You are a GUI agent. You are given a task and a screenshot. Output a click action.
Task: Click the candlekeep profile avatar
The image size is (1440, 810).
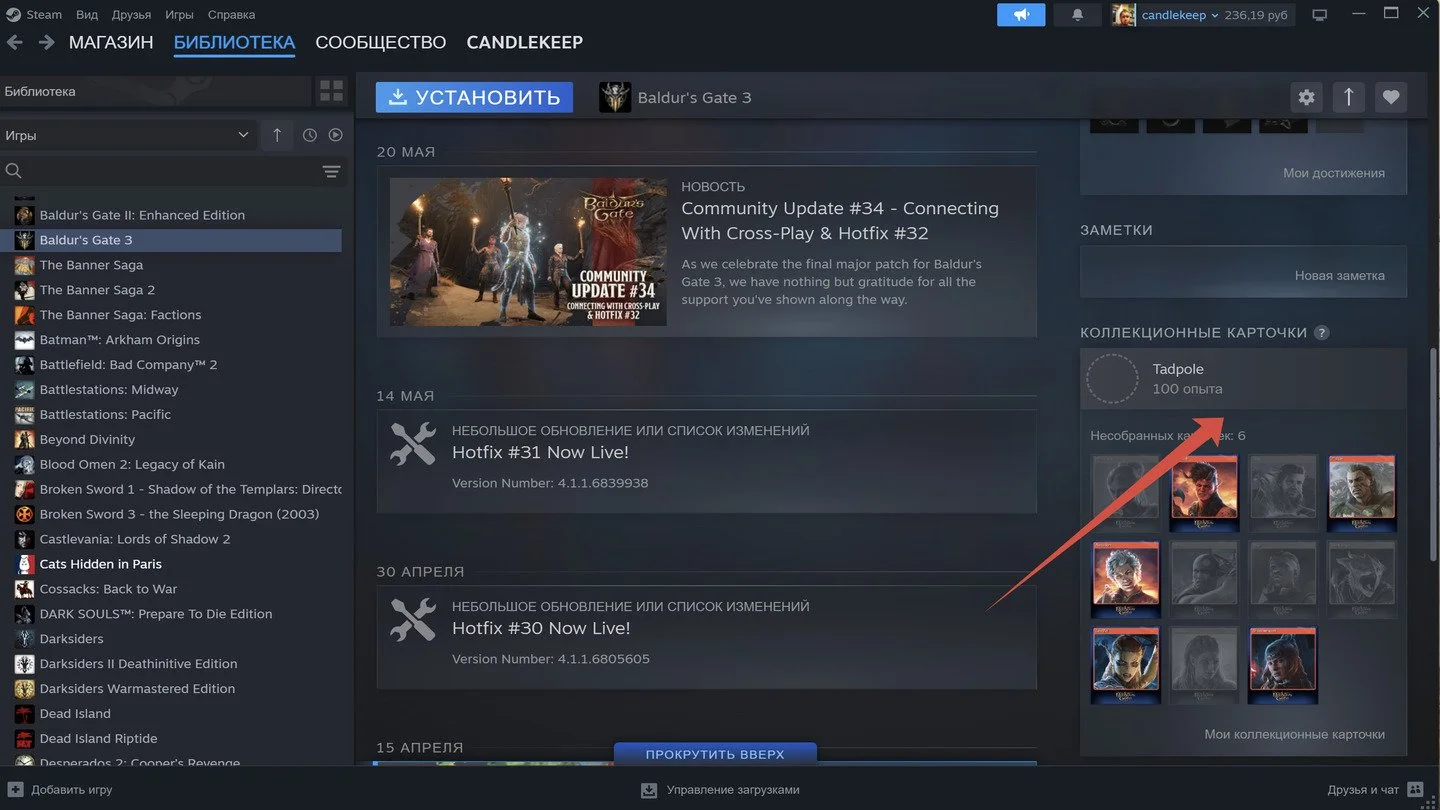[x=1124, y=15]
